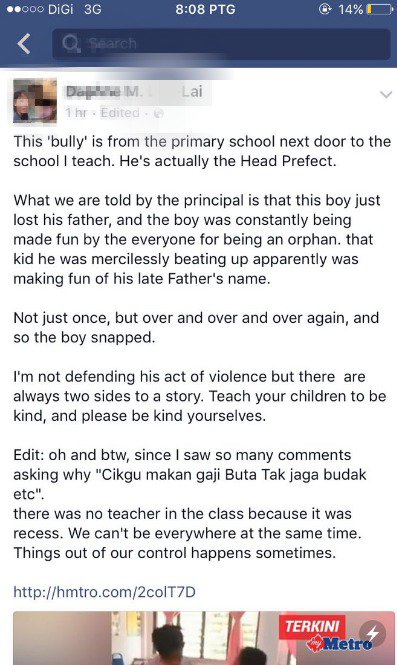Open the lightning bolt instant article icon
This screenshot has width=397, height=665.
click(x=372, y=634)
